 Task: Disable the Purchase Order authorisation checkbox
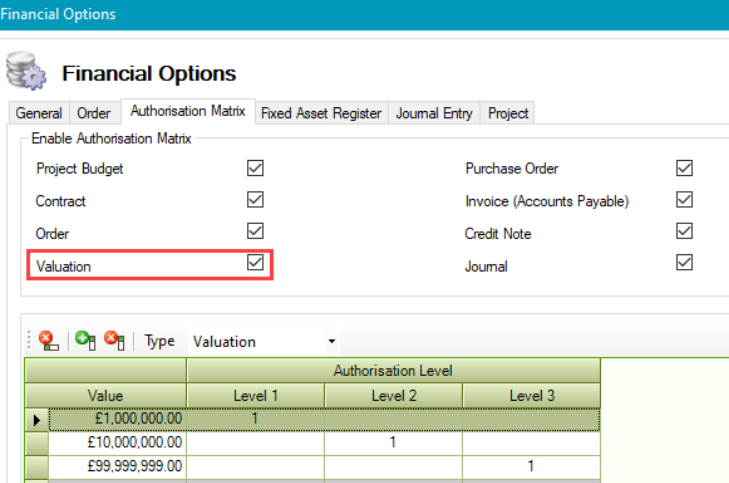(x=684, y=168)
